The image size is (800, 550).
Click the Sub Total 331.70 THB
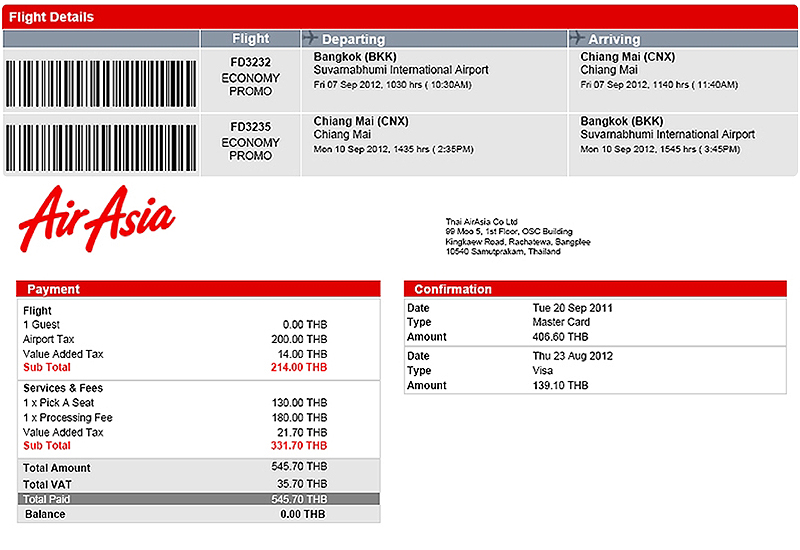pyautogui.click(x=299, y=446)
